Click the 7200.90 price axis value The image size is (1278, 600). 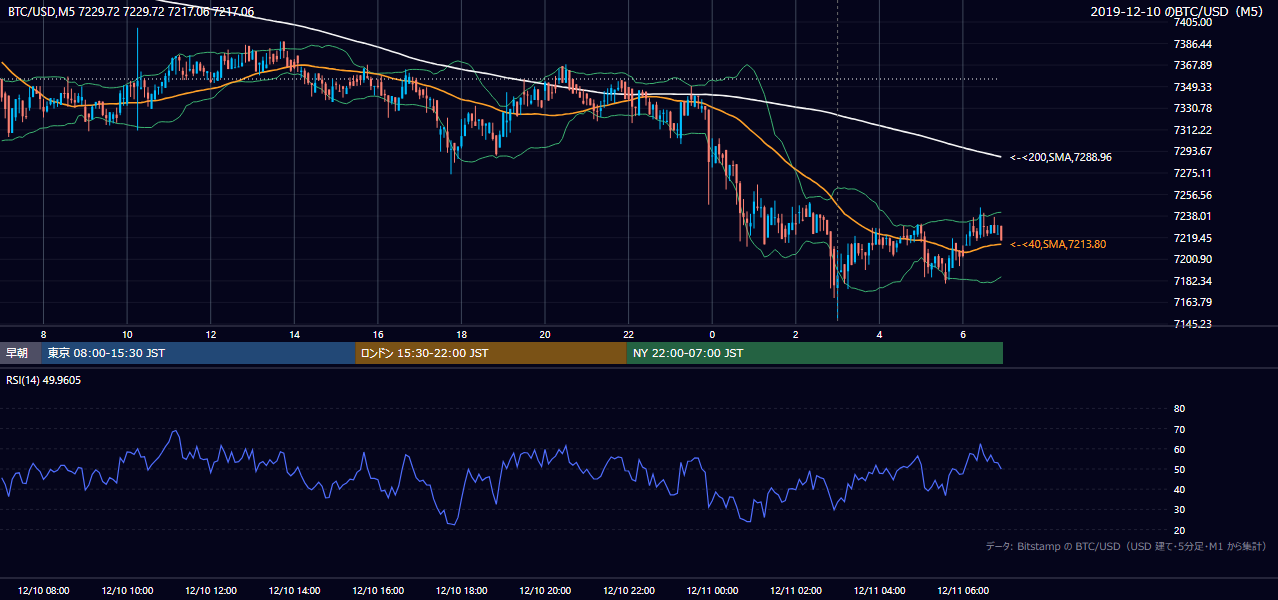pos(1193,259)
